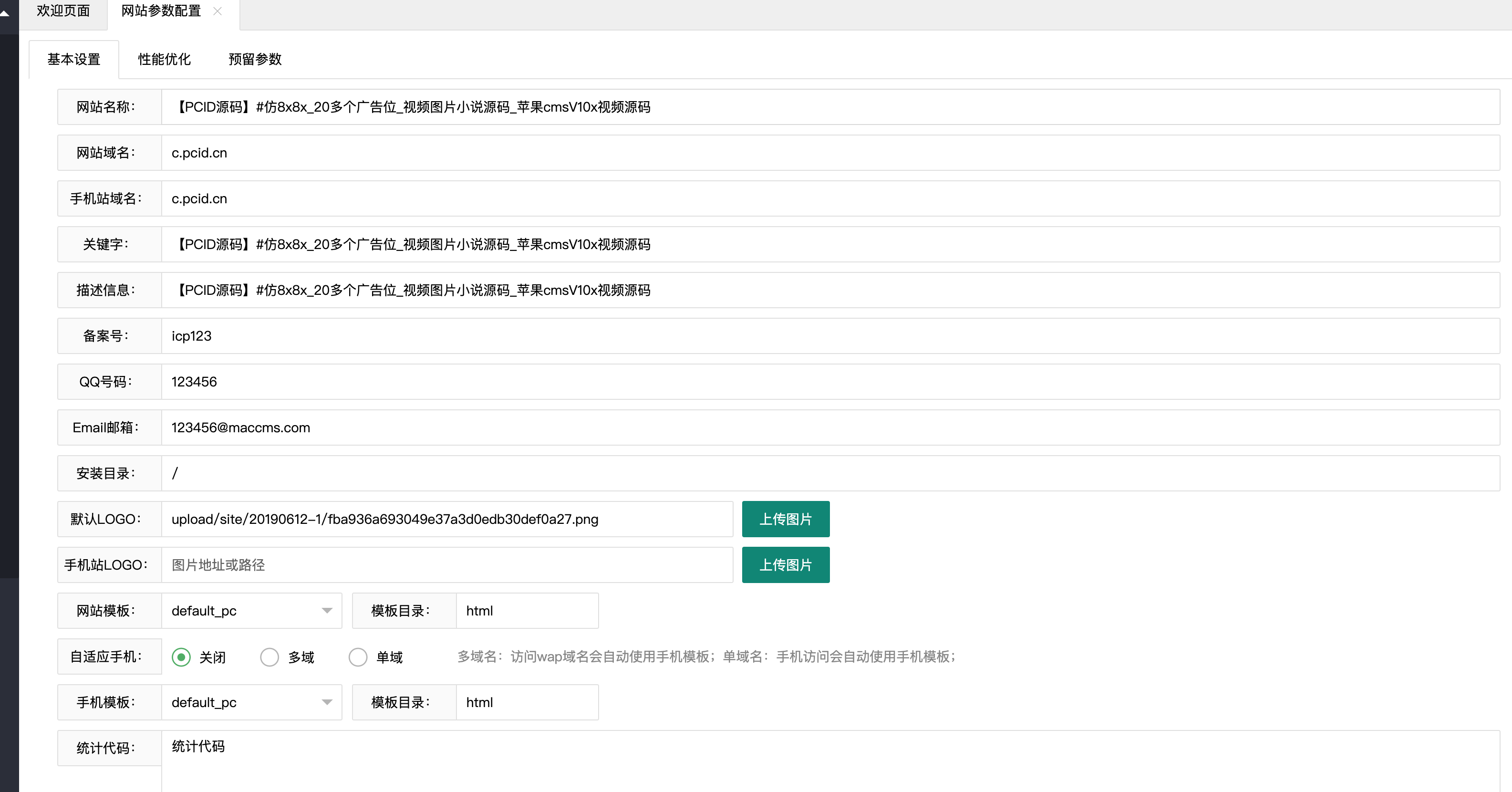Edit the 网站名称 field

pyautogui.click(x=830, y=107)
